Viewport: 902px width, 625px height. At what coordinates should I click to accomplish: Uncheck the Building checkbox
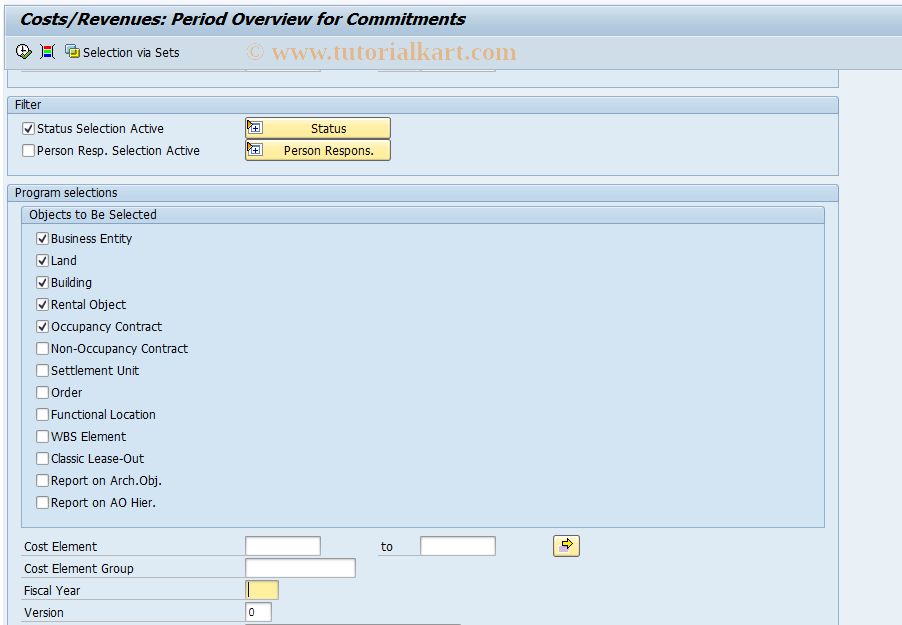click(42, 282)
